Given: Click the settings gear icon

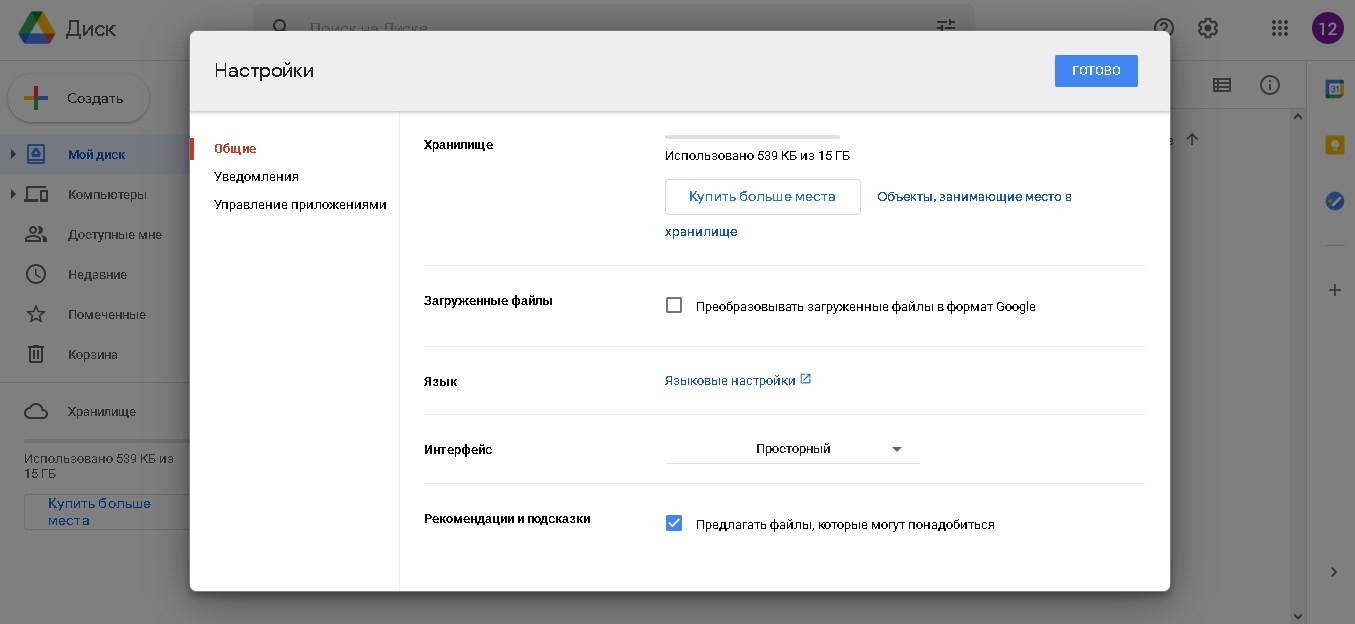Looking at the screenshot, I should [x=1208, y=28].
